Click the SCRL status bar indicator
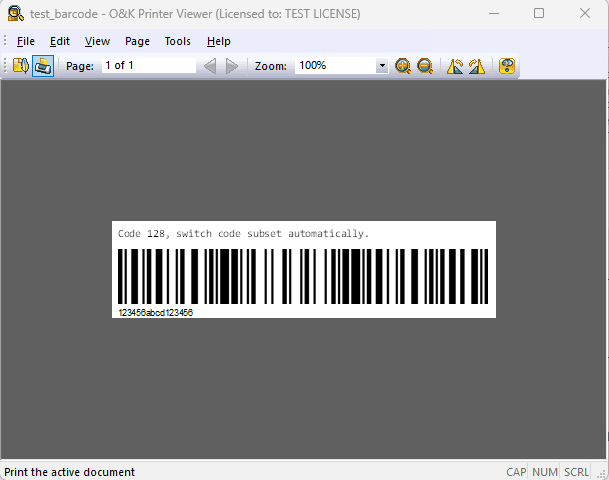 click(x=576, y=472)
